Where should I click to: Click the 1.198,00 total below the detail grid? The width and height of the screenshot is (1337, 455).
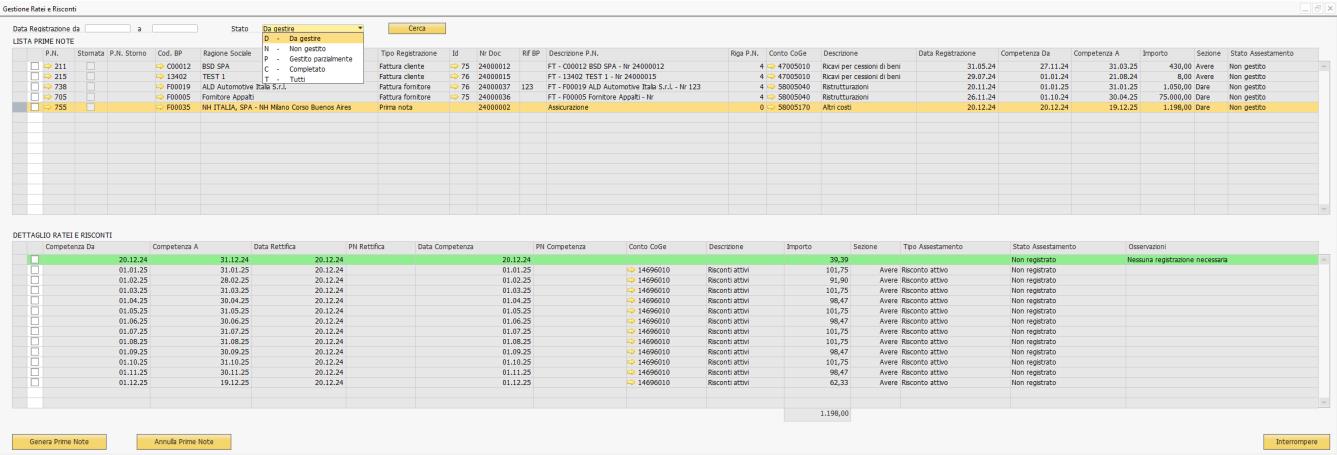[x=818, y=412]
